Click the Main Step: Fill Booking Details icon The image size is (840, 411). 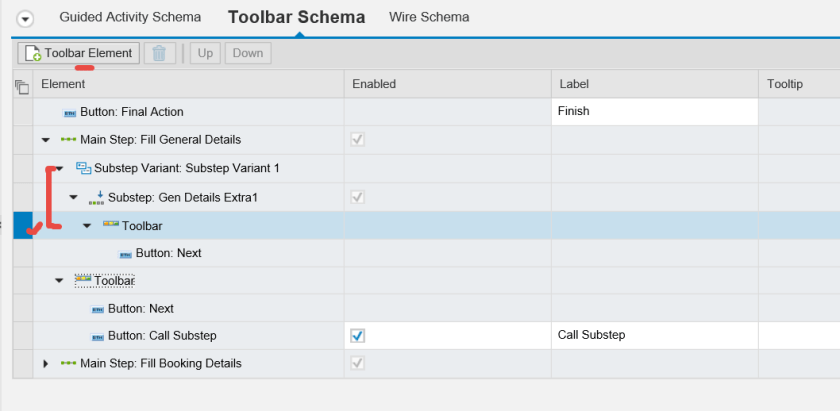coord(68,364)
